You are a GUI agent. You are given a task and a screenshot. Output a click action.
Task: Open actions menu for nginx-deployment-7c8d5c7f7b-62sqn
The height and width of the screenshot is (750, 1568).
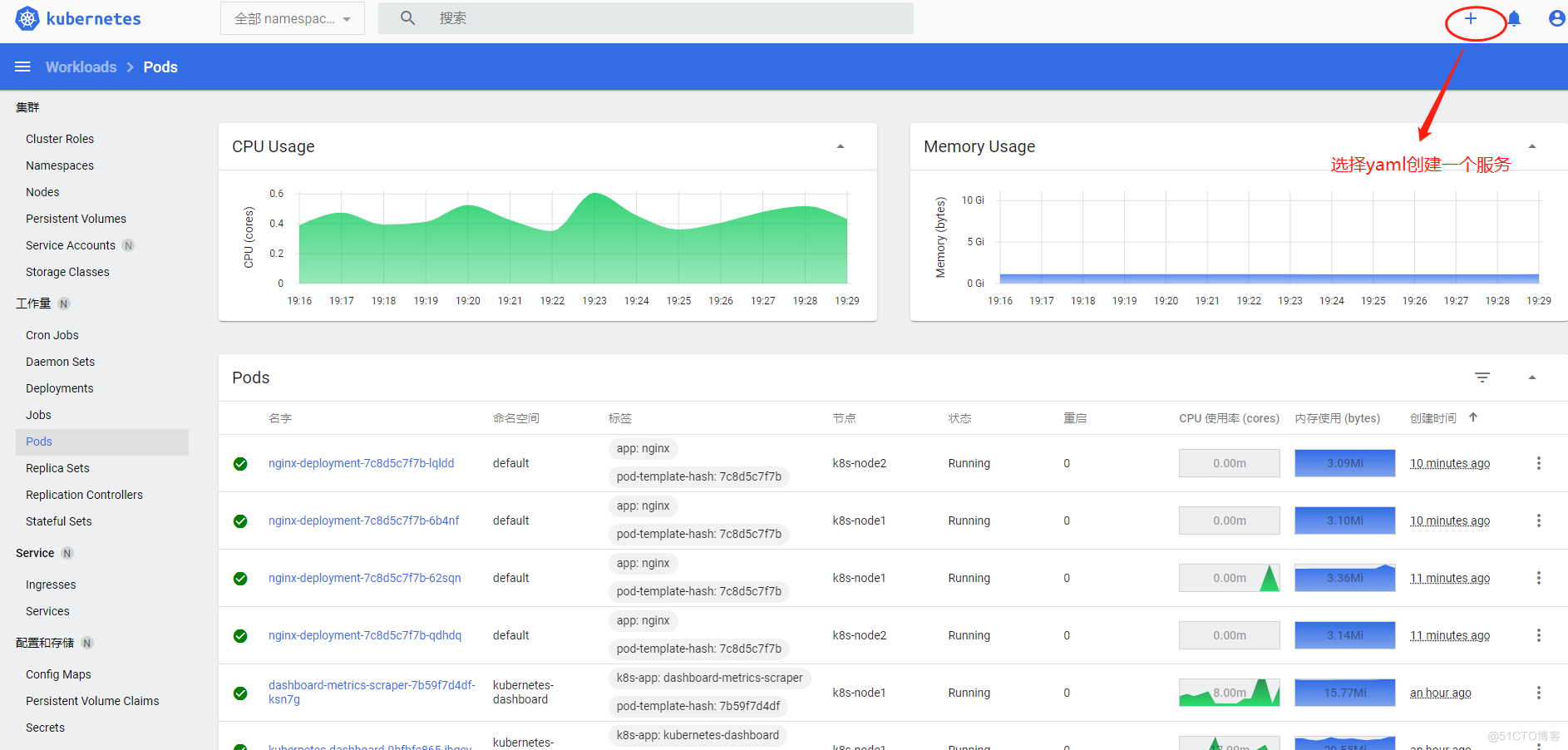tap(1538, 578)
